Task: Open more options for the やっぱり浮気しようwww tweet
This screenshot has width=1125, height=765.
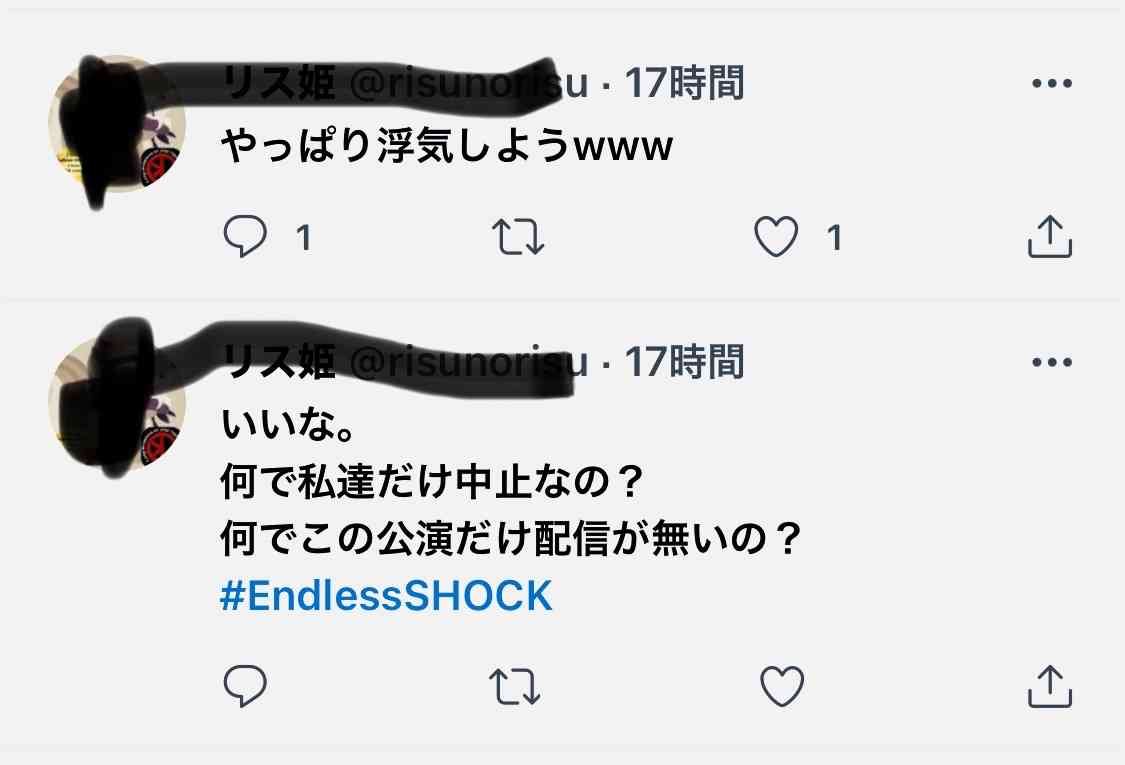Action: pos(1052,83)
